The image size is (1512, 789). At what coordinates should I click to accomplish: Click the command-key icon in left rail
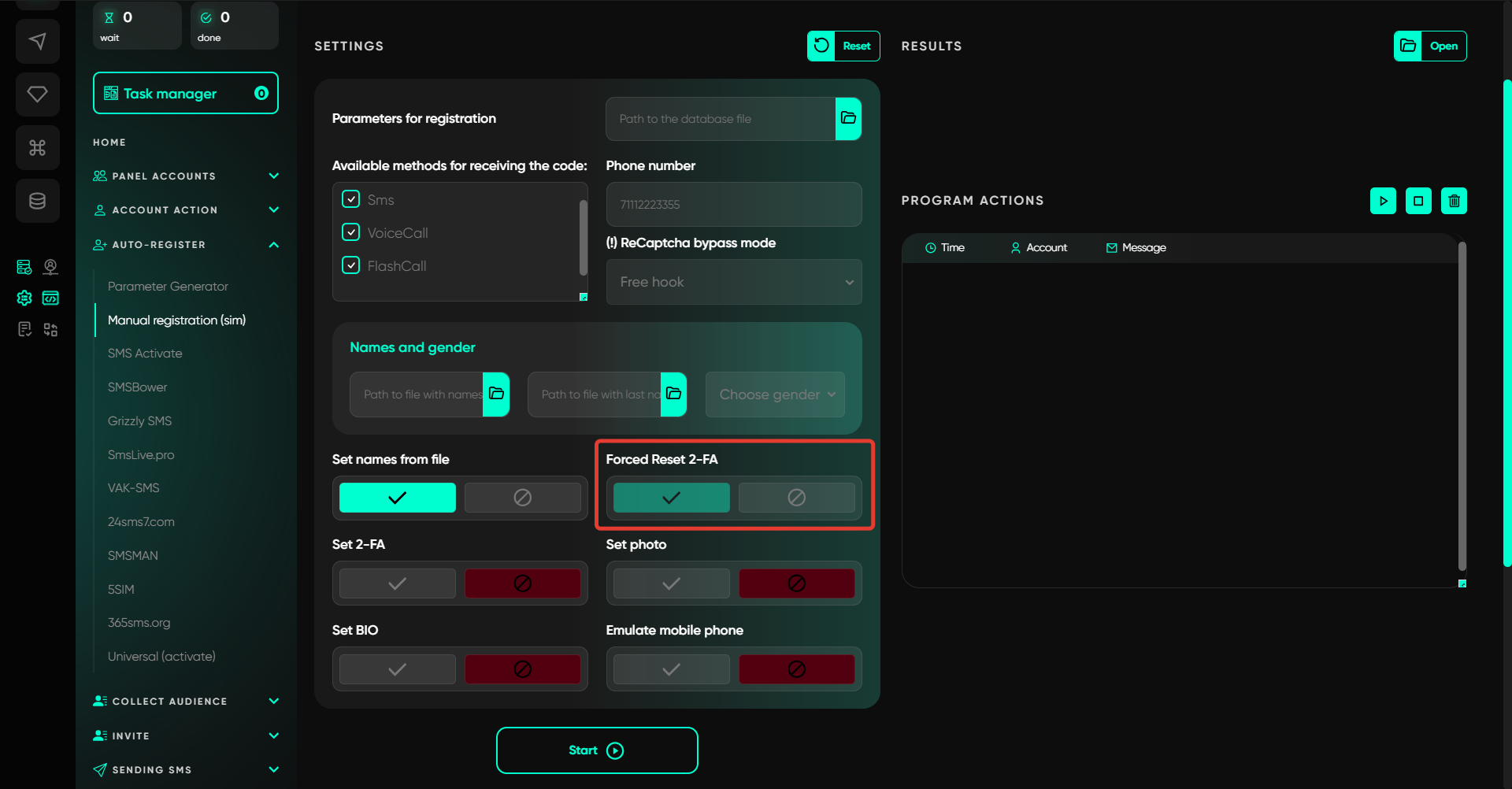[x=37, y=147]
